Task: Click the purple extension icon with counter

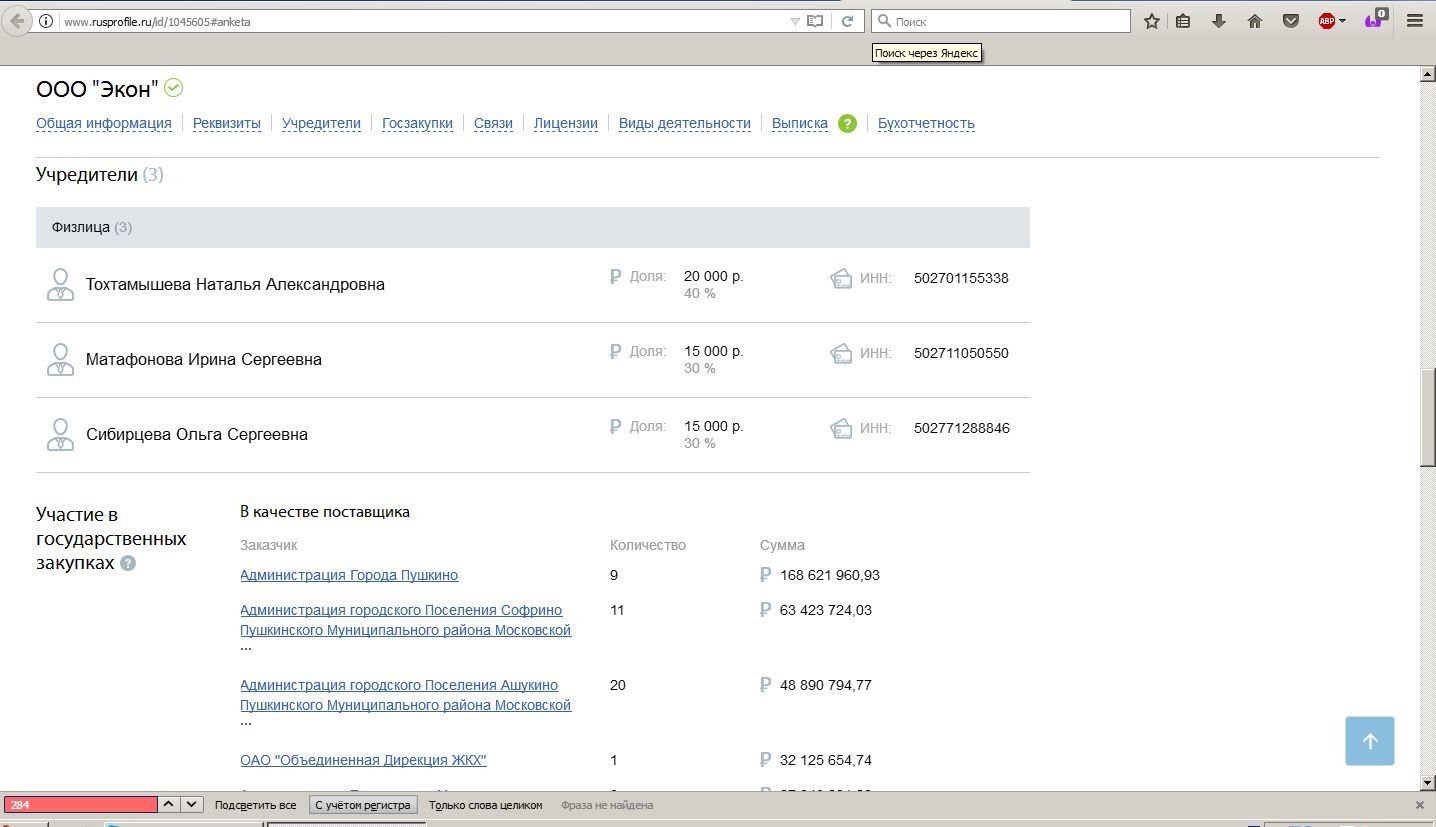Action: [x=1376, y=20]
